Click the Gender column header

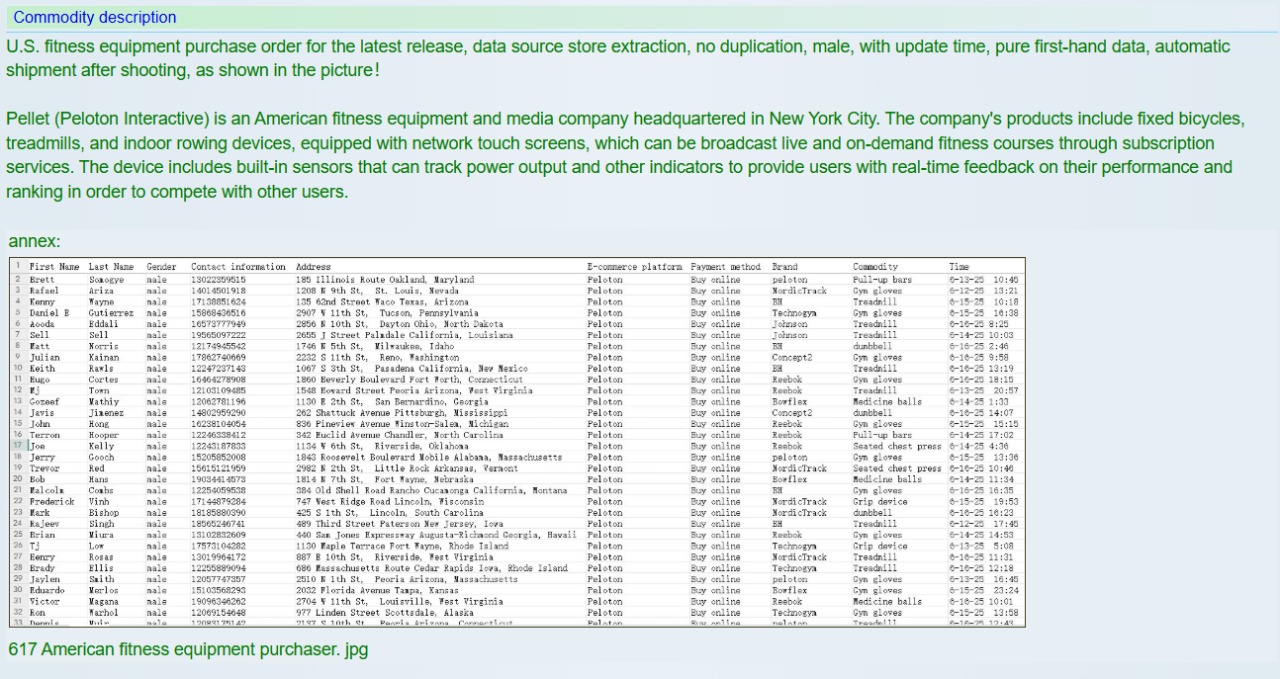click(161, 267)
